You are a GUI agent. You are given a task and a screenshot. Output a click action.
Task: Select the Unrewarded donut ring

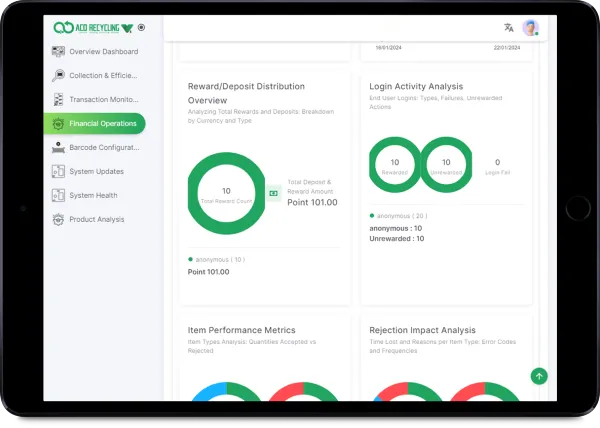(446, 163)
